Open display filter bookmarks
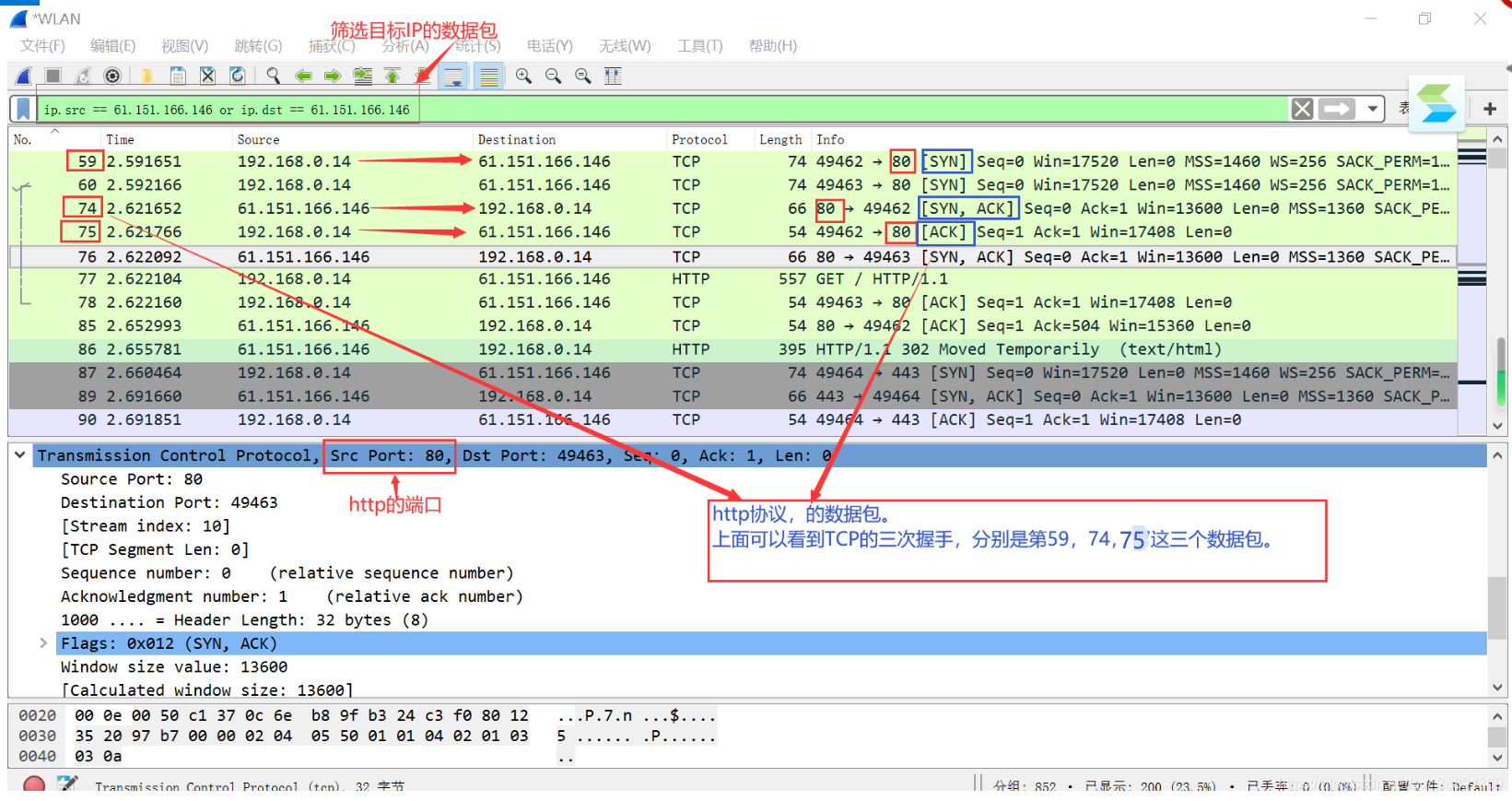 (x=23, y=110)
